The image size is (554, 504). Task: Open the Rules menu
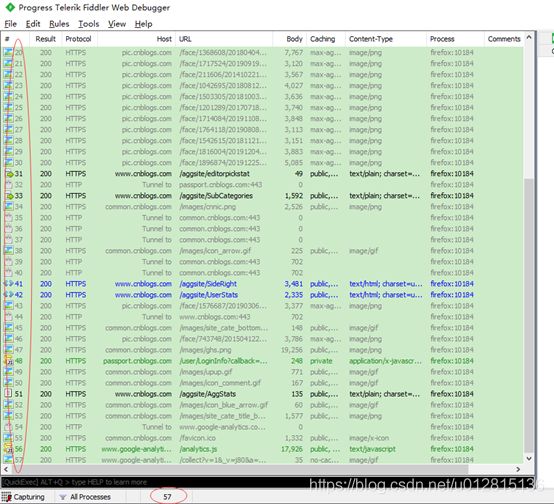59,24
